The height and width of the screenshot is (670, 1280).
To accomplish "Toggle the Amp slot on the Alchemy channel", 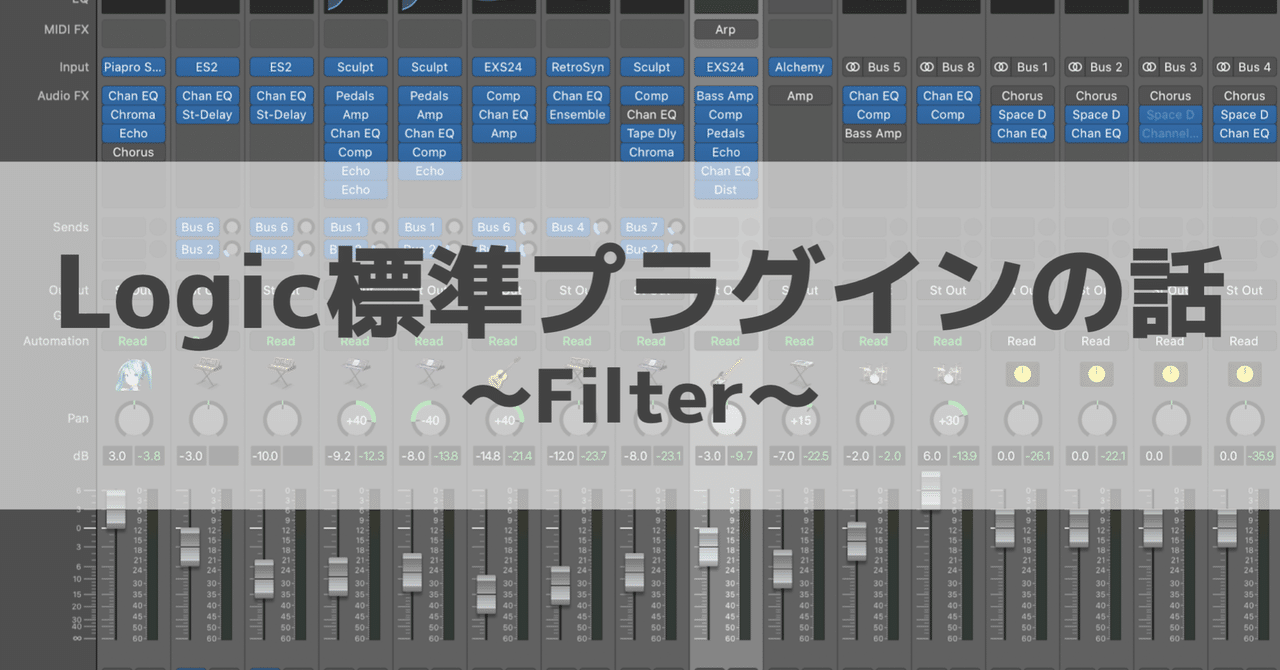I will tap(799, 96).
